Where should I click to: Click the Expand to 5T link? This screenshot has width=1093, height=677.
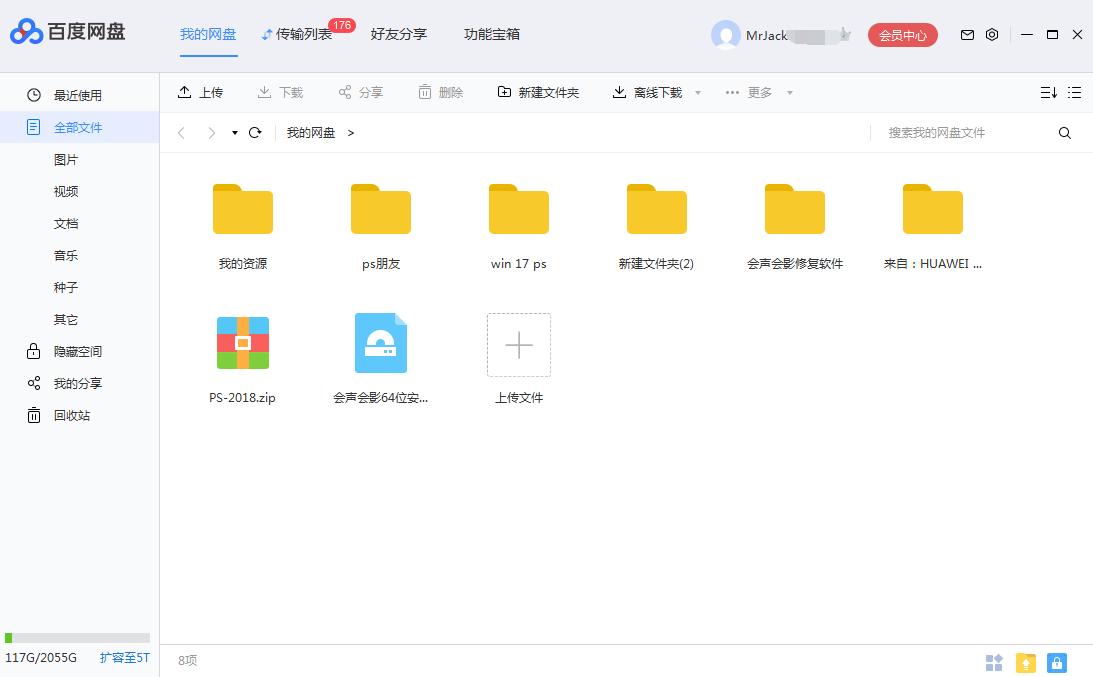[x=123, y=658]
